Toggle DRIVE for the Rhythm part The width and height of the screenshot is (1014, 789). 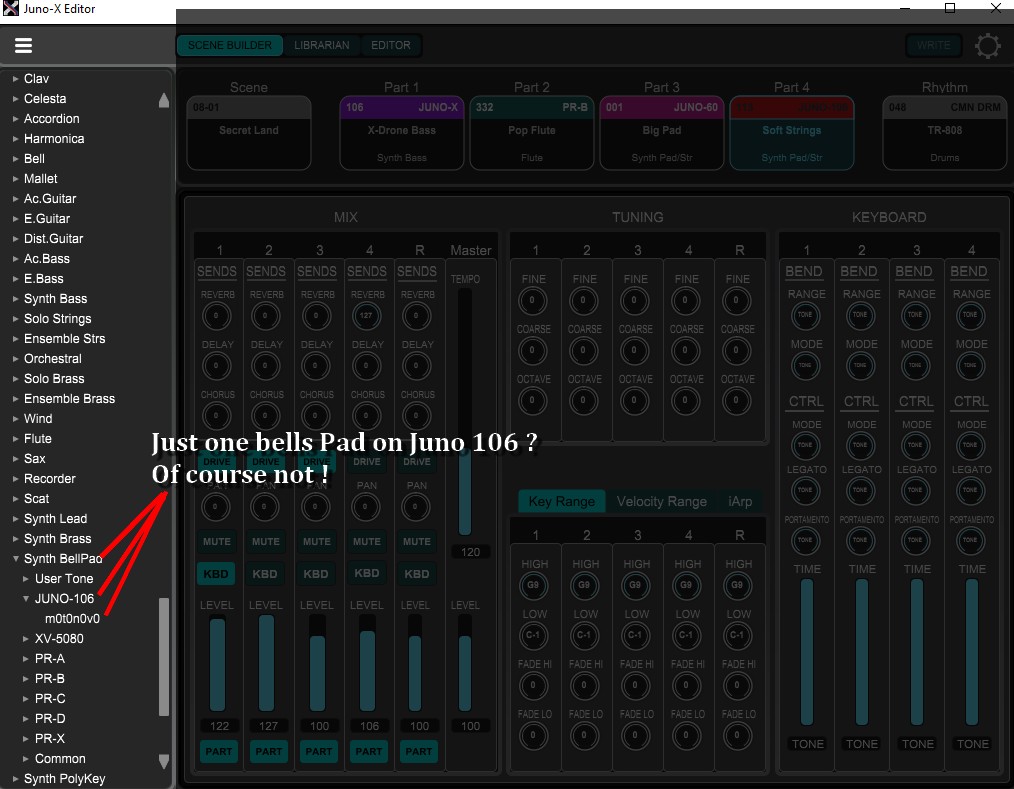click(x=417, y=462)
